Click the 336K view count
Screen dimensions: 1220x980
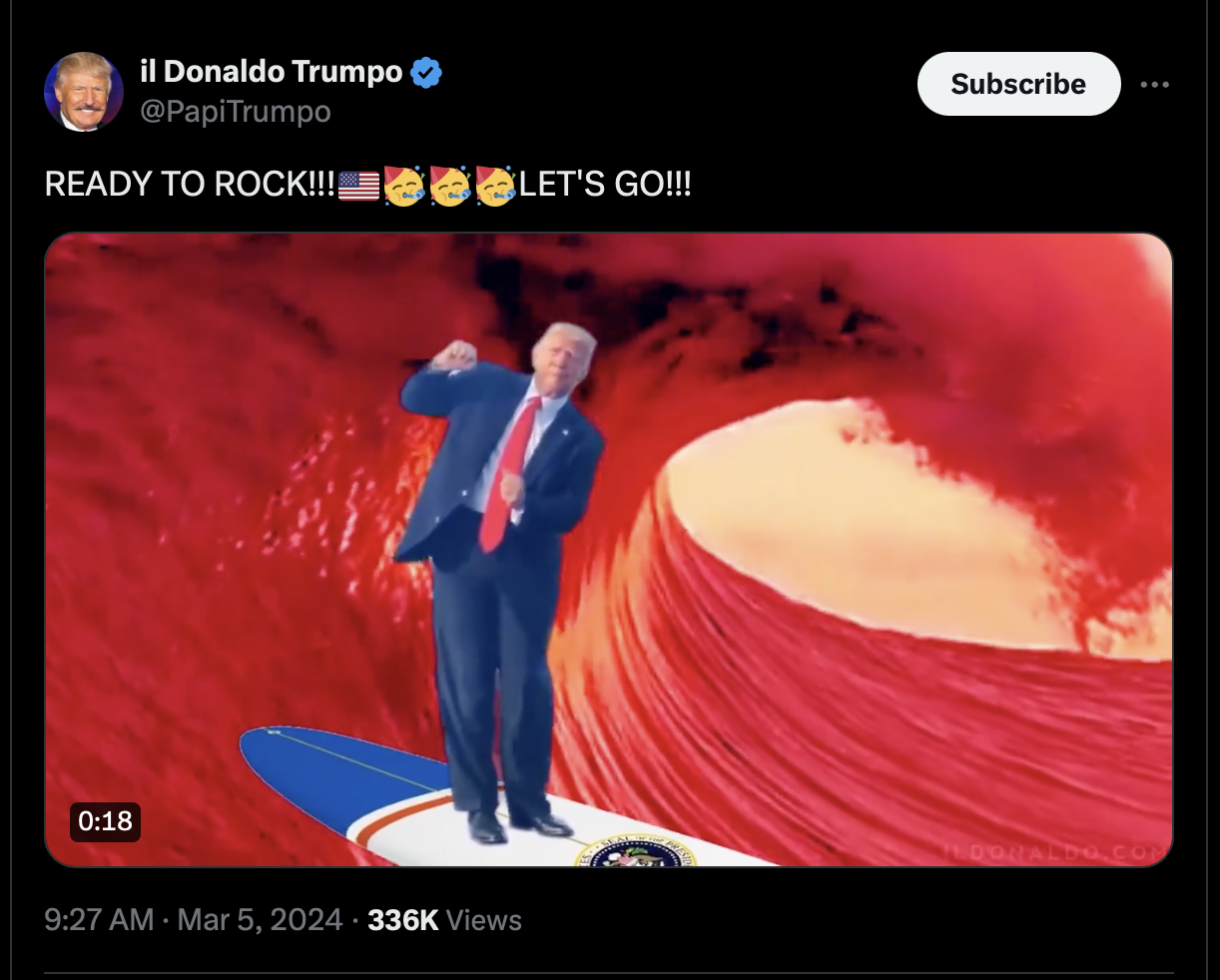[403, 920]
